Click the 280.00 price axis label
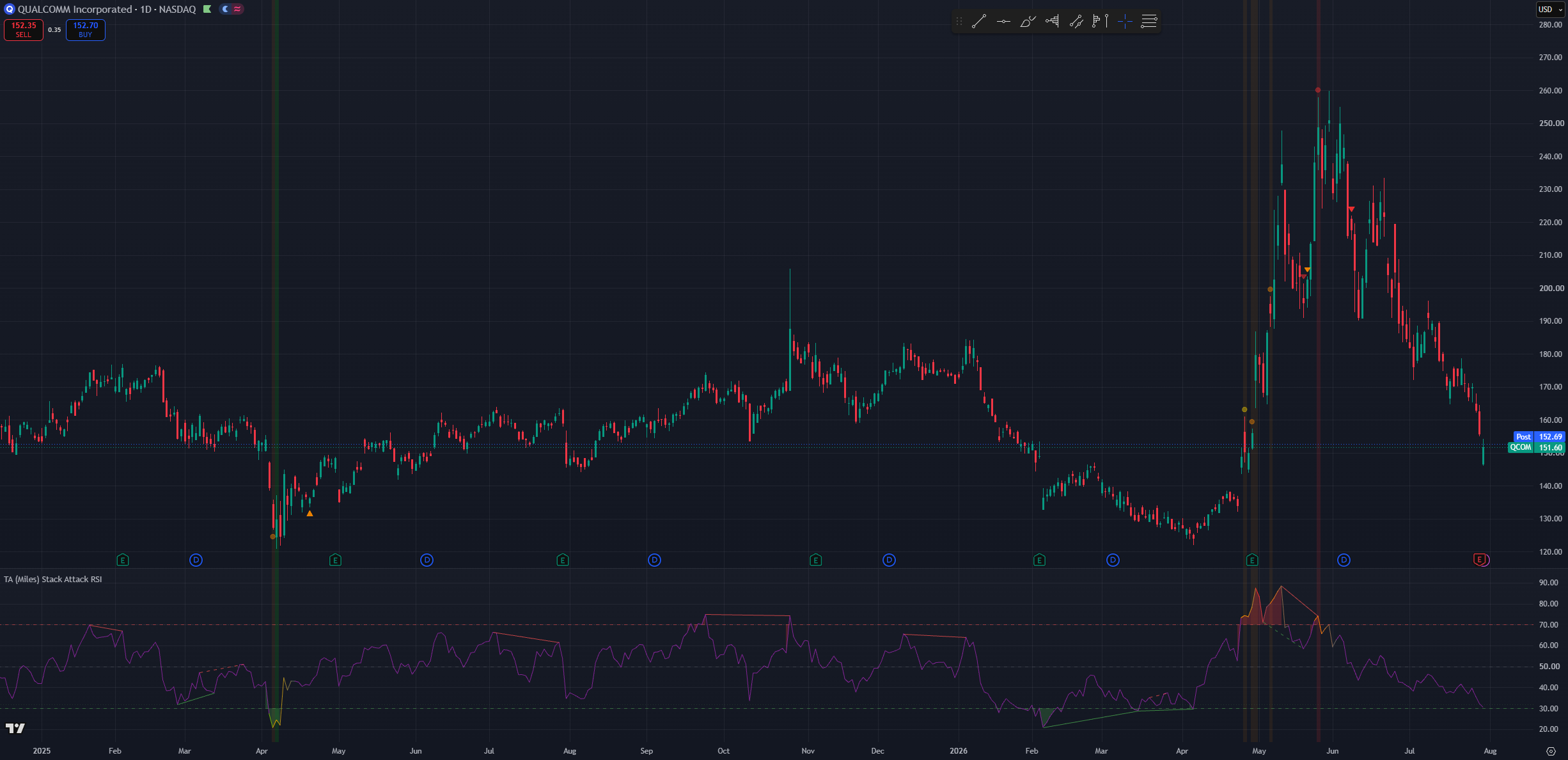1568x760 pixels. (1550, 25)
